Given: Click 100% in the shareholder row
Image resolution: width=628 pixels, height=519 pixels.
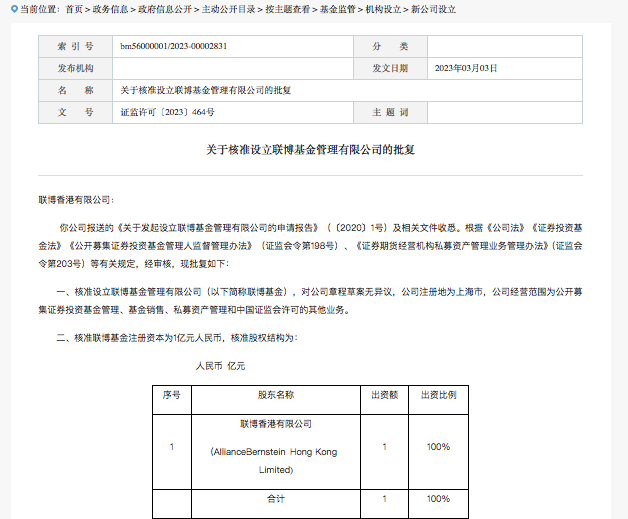Looking at the screenshot, I should (x=438, y=447).
